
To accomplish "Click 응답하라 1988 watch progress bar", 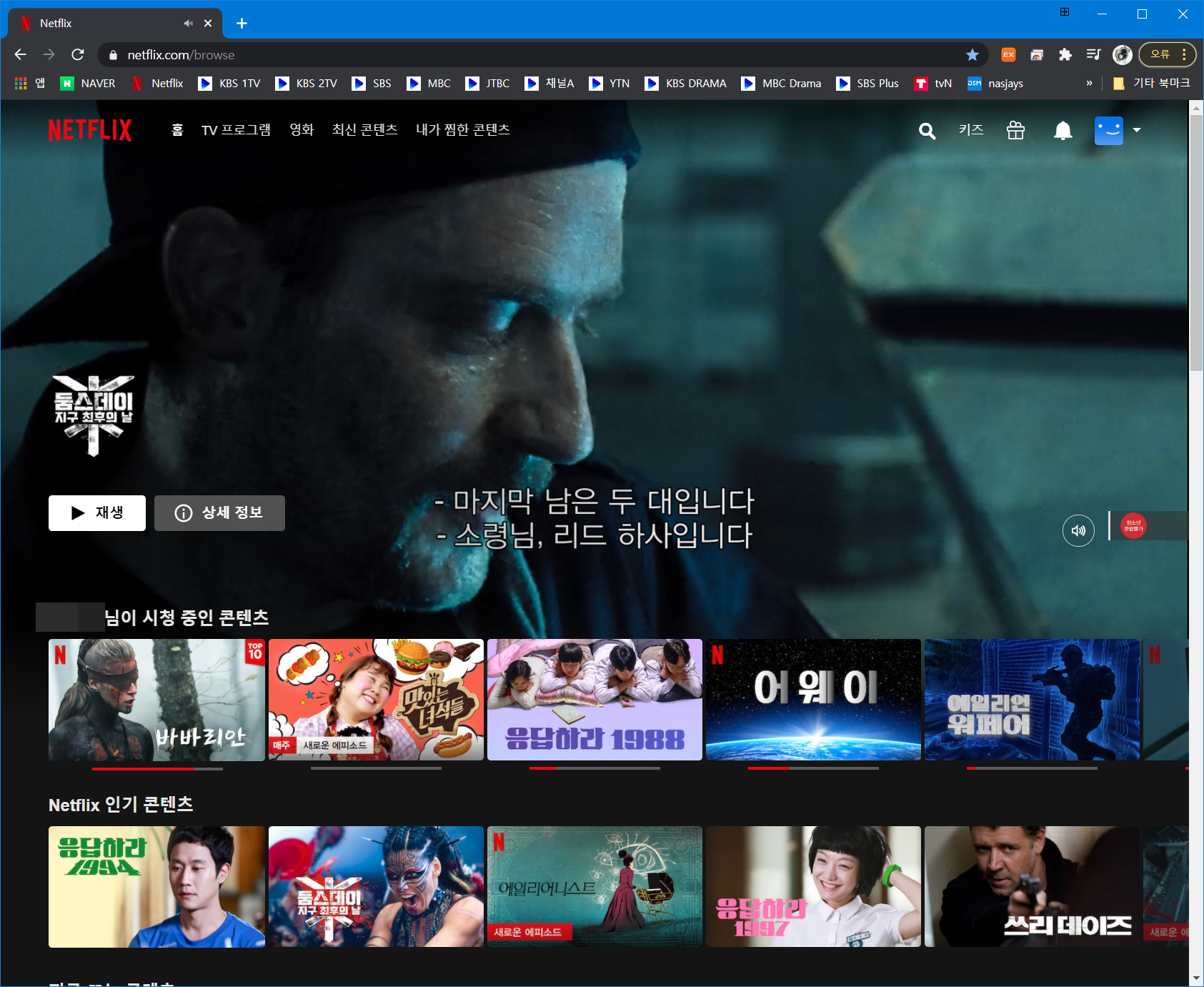I will tap(594, 768).
